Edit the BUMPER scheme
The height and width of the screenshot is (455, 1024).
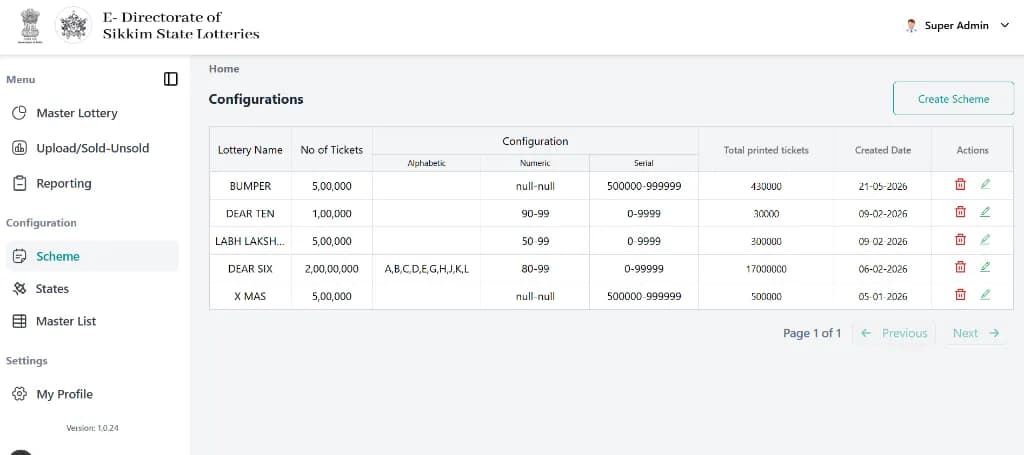pyautogui.click(x=985, y=185)
